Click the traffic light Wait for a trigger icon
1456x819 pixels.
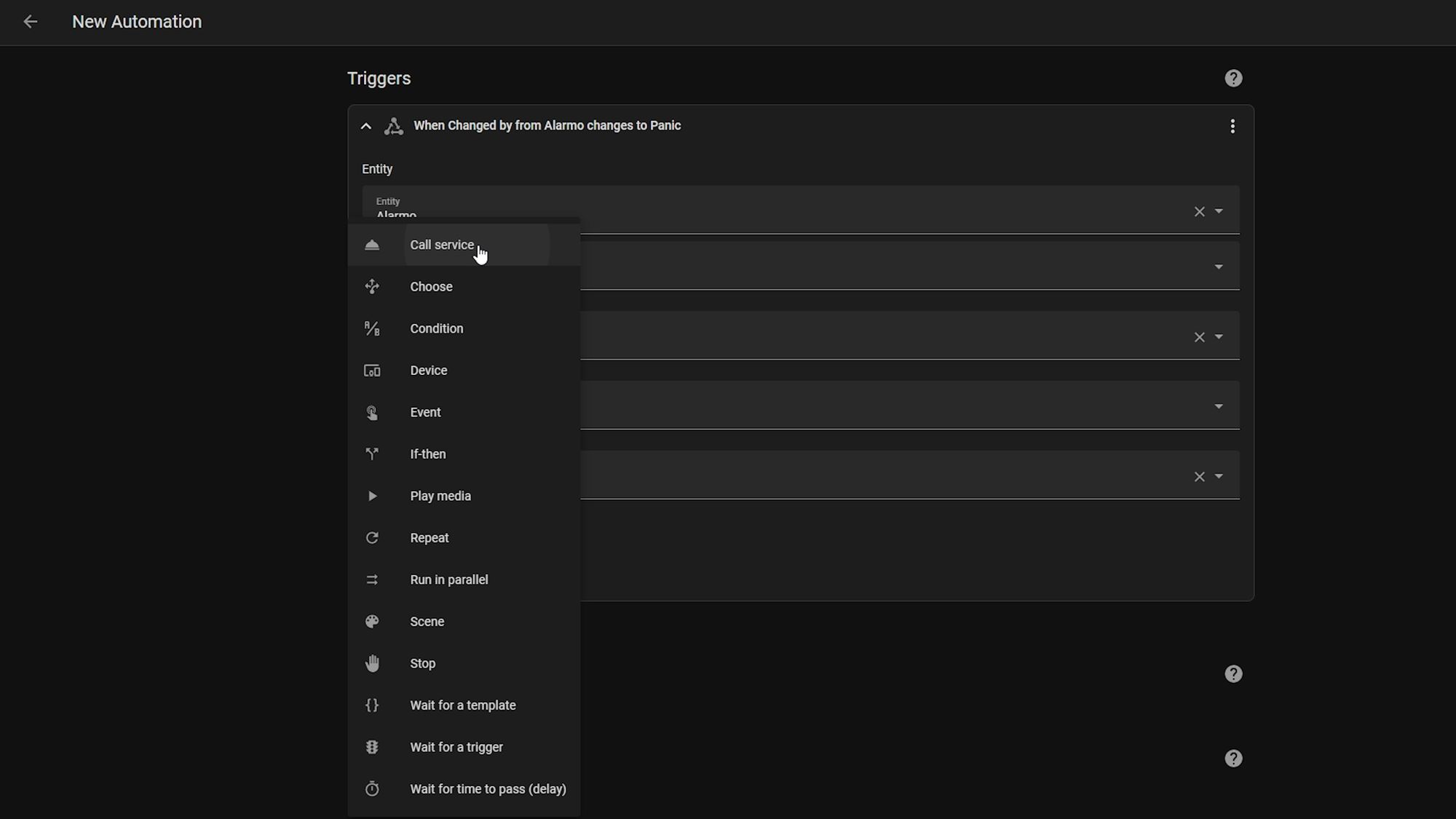pos(372,748)
